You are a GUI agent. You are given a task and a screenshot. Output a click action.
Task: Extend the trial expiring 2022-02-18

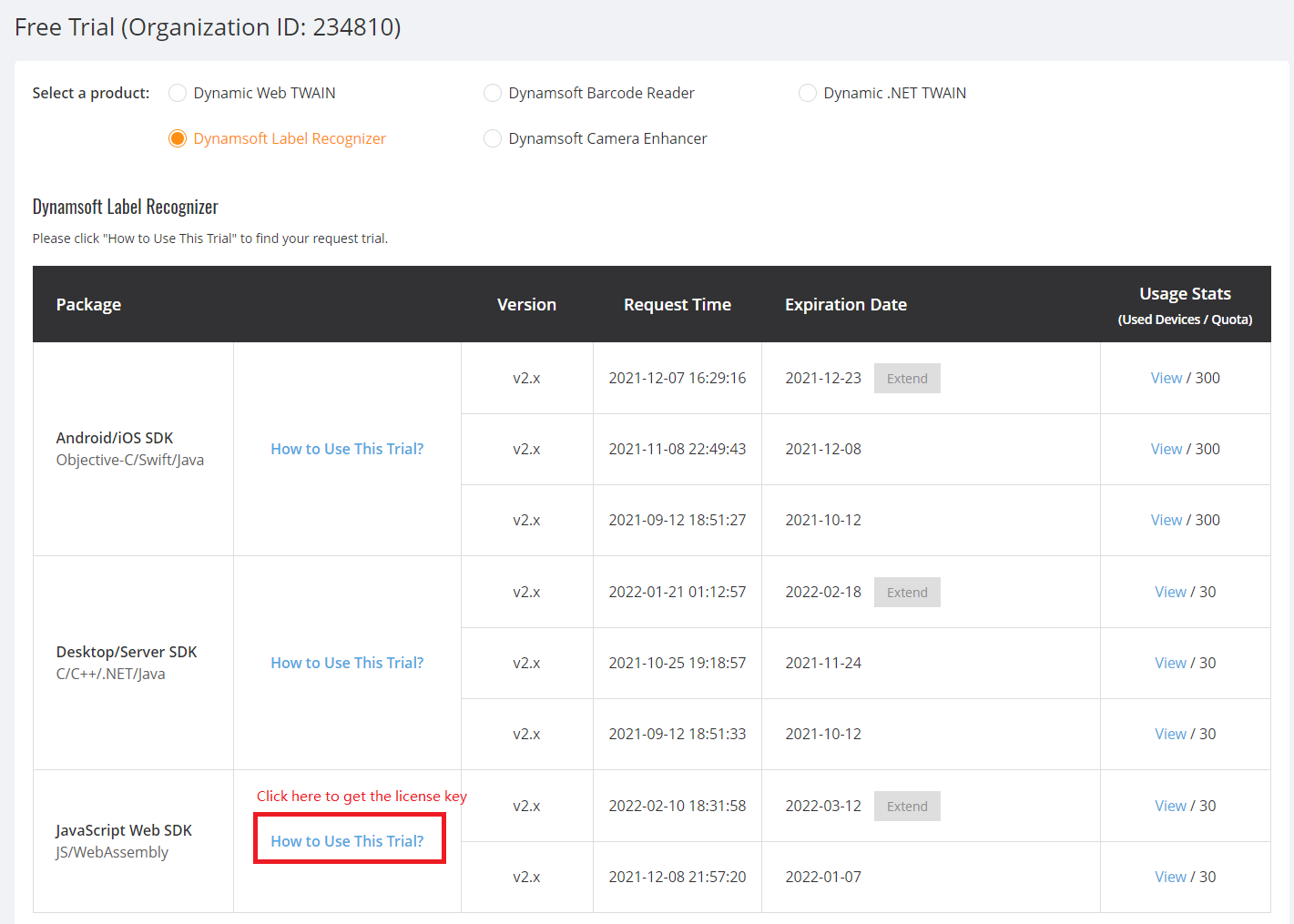pyautogui.click(x=907, y=593)
